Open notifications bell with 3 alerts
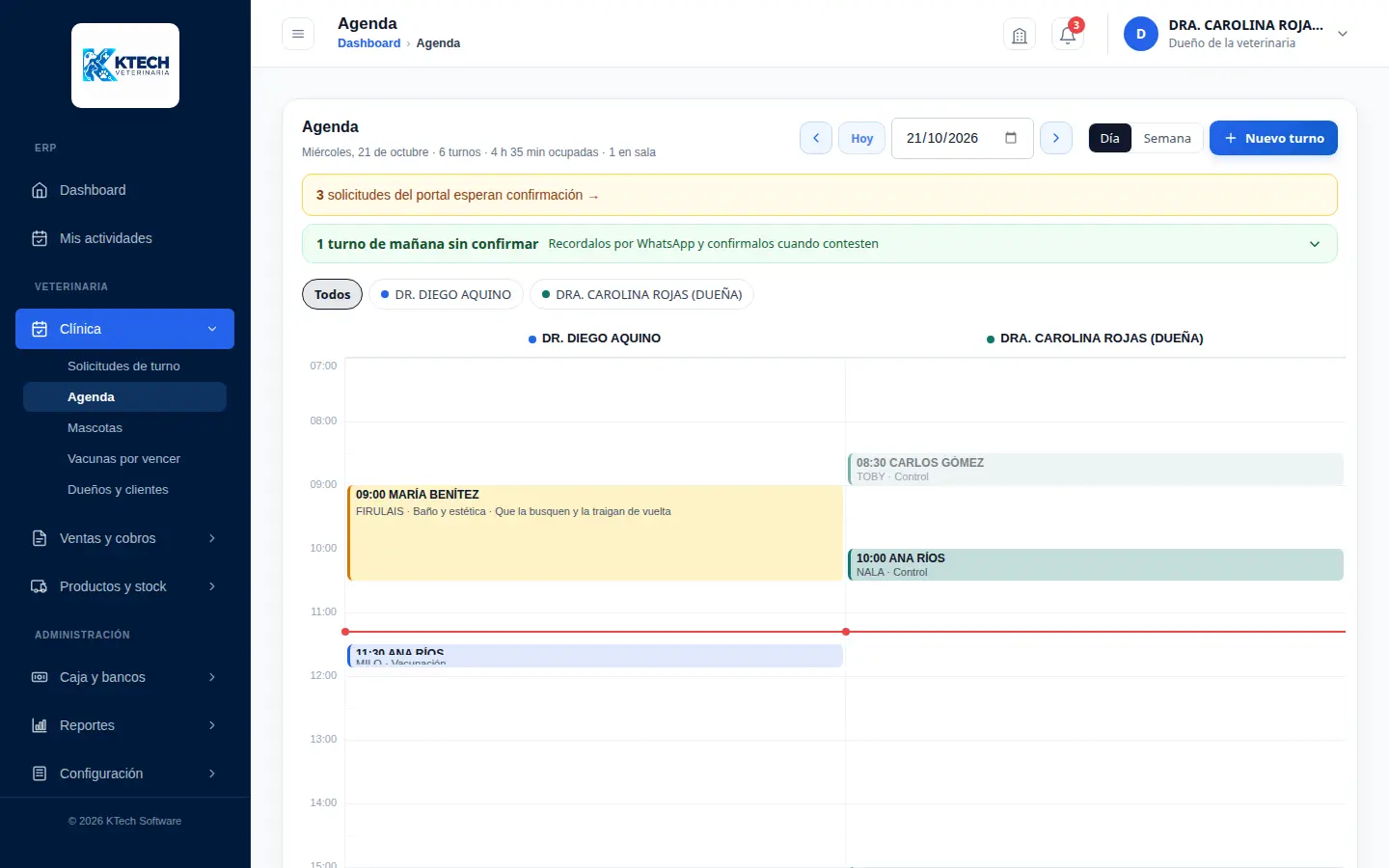 [1068, 35]
